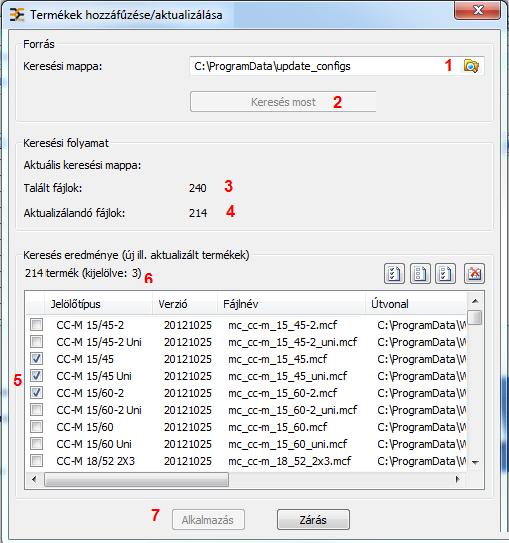Viewport: 509px width, 543px height.
Task: Sort by the Jelölőtípus column header
Action: [x=98, y=304]
